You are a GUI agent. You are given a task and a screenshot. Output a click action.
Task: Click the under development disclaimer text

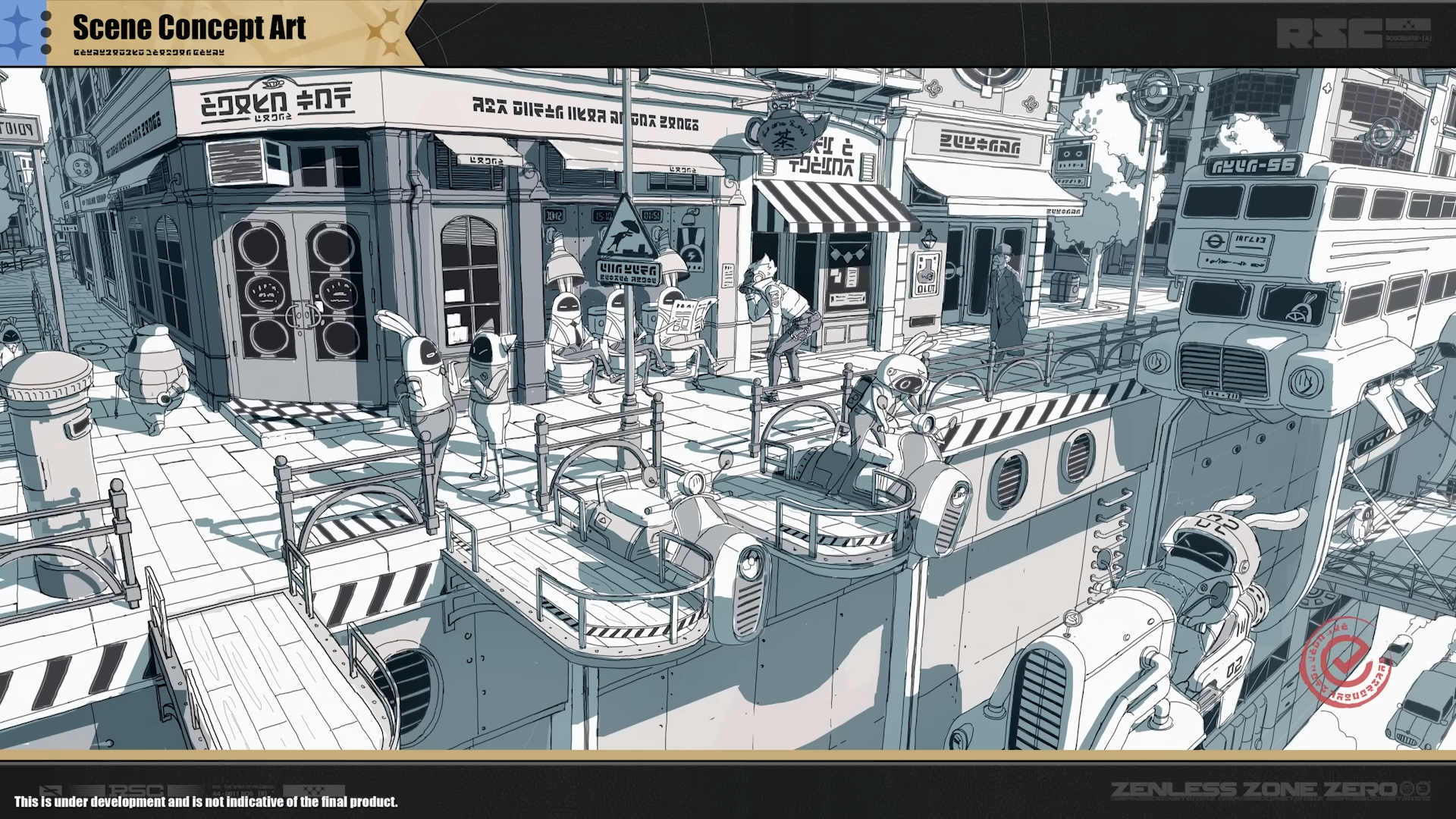[x=206, y=802]
